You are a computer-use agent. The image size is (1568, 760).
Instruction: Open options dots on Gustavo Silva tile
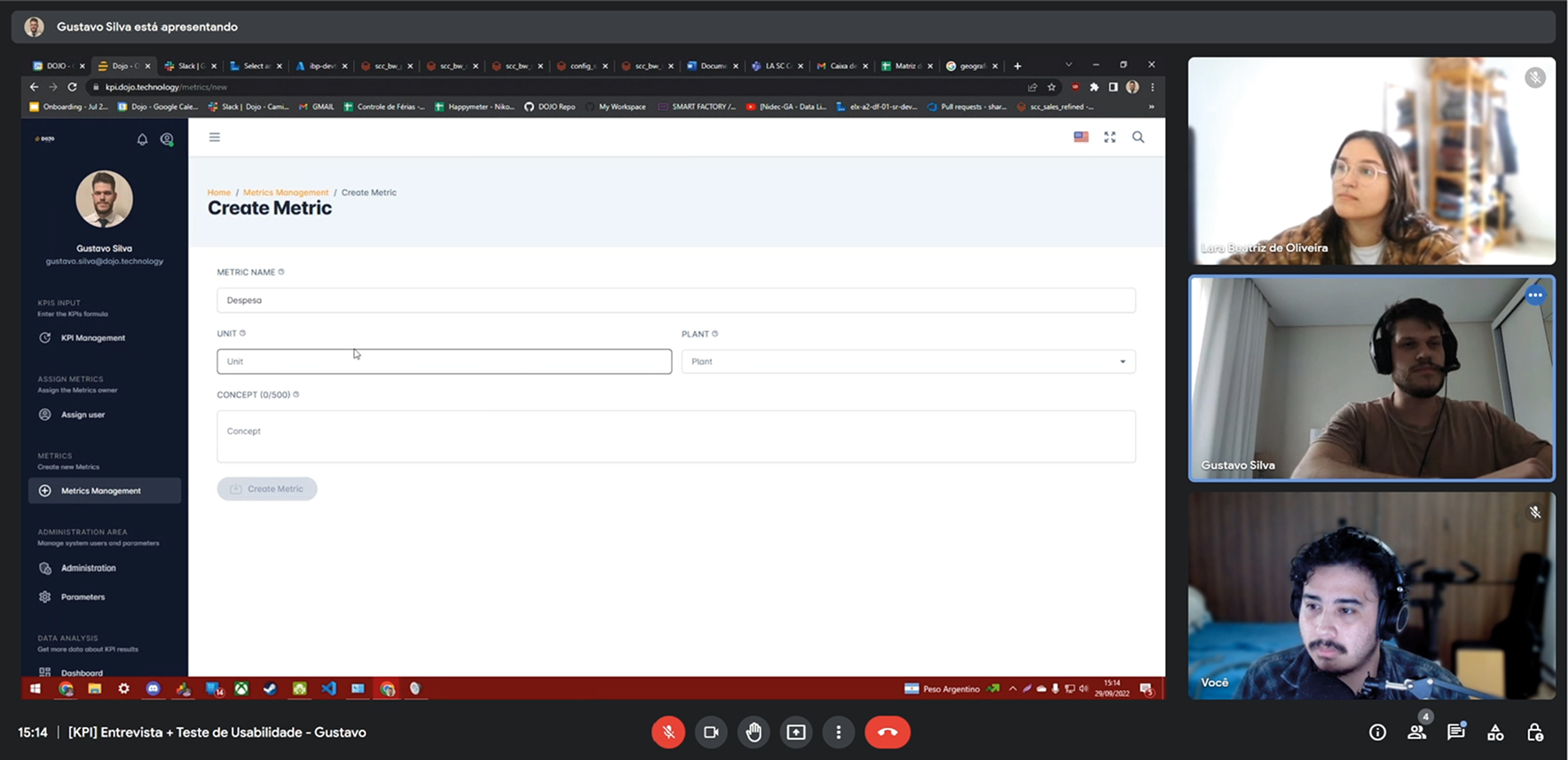point(1535,295)
